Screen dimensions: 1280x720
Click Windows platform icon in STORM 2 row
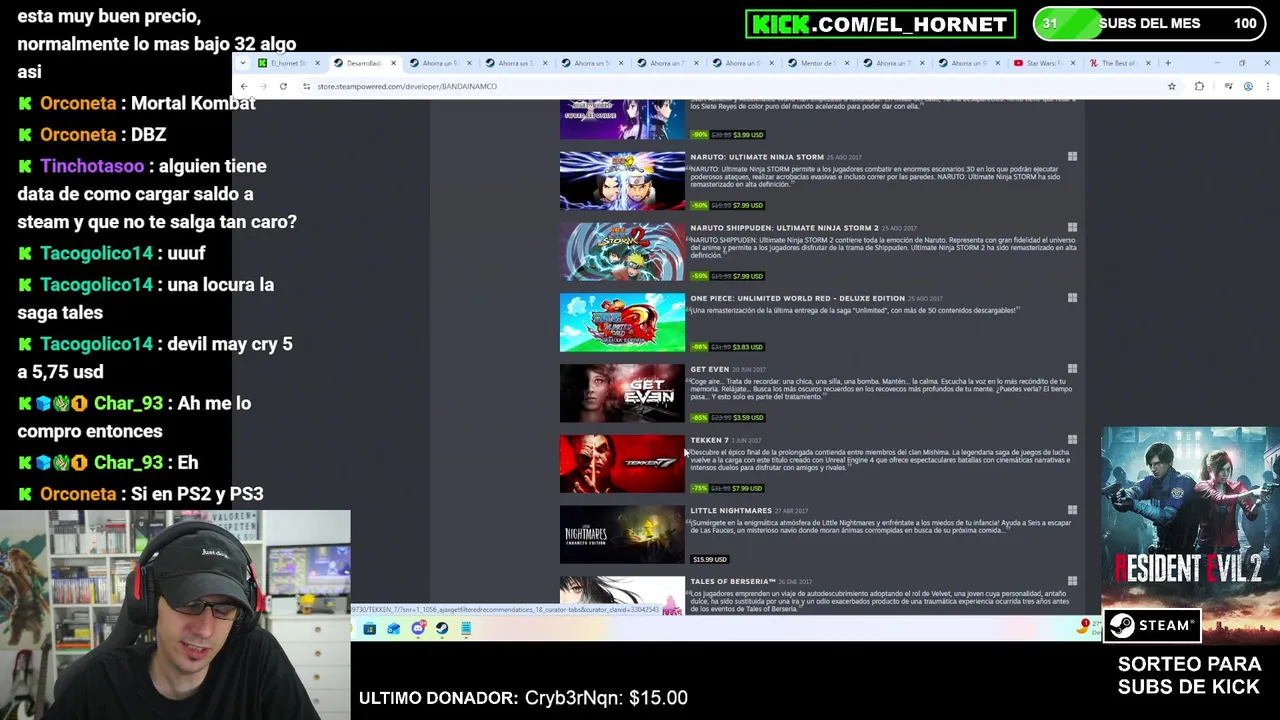[1072, 228]
